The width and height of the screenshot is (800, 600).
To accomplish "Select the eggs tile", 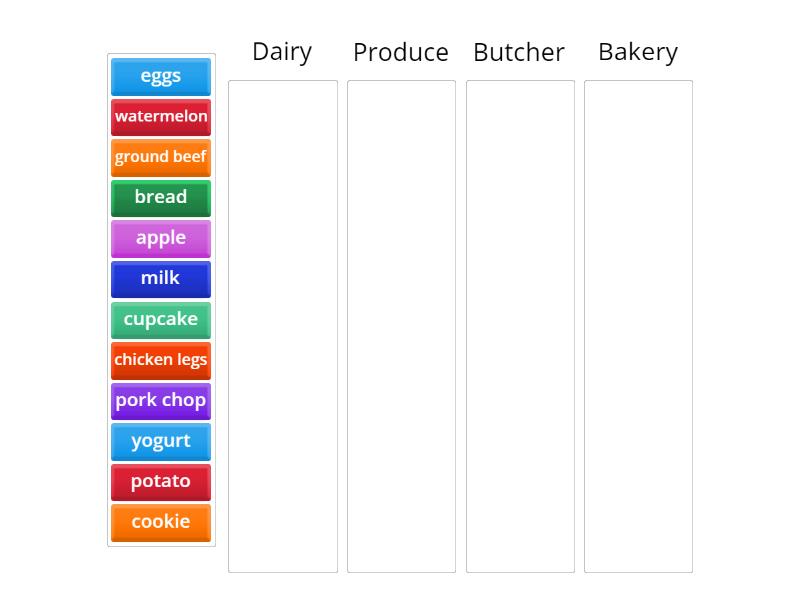I will [160, 76].
